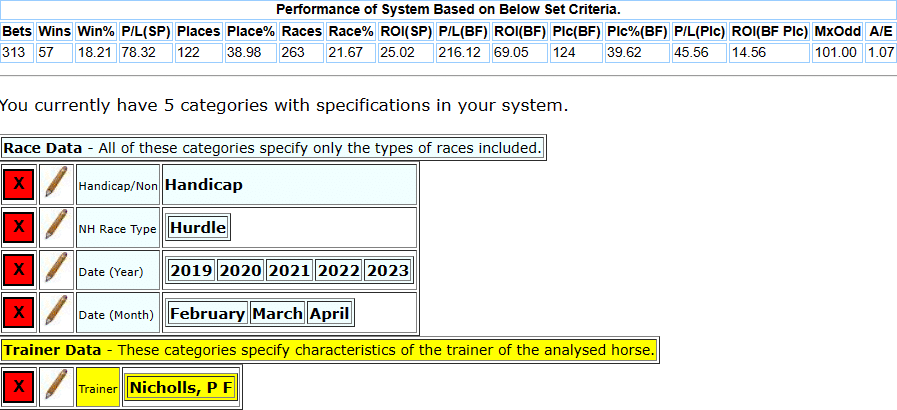The image size is (897, 410).
Task: Click the Handicap value cell
Action: tap(289, 185)
